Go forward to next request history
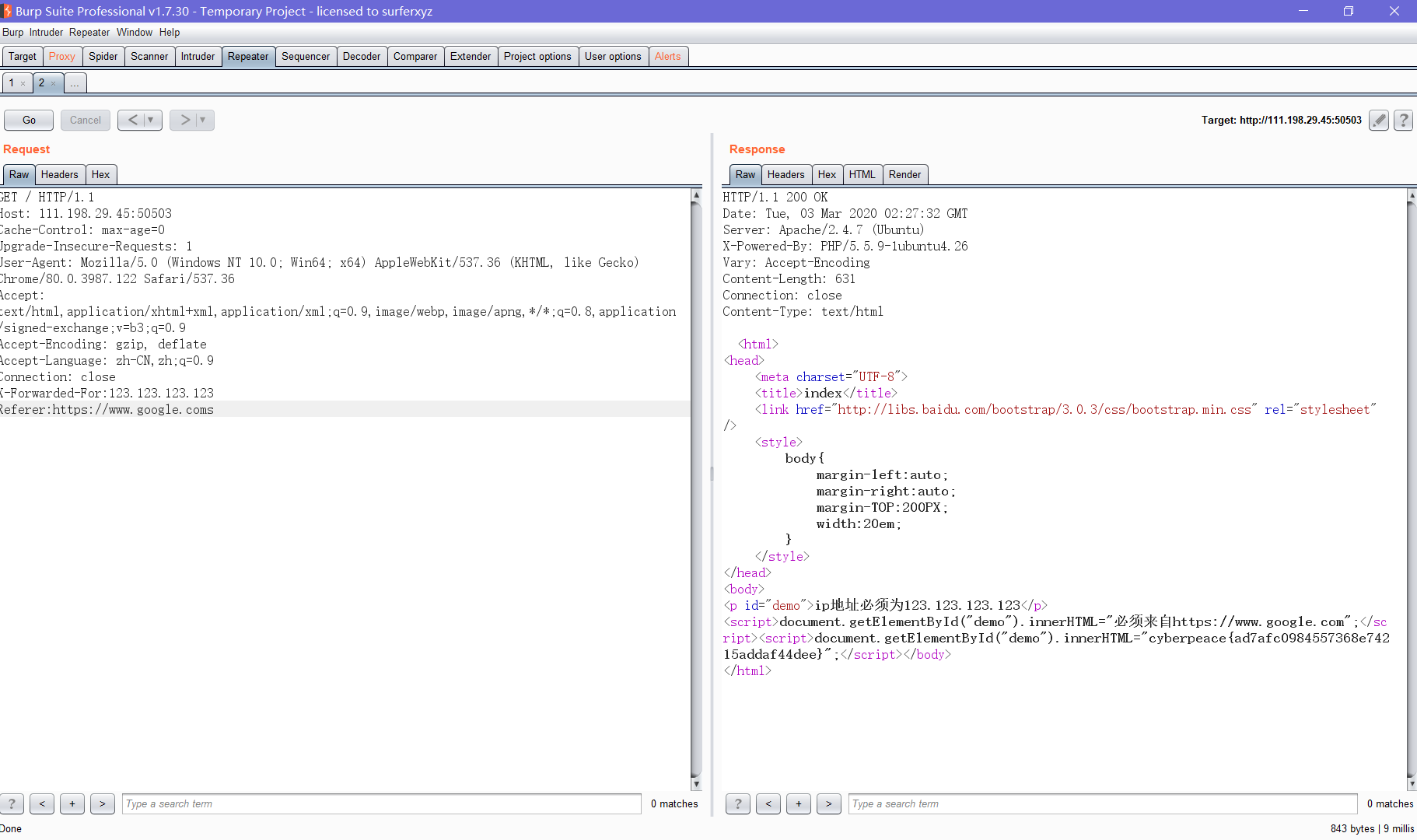1417x840 pixels. pyautogui.click(x=184, y=120)
